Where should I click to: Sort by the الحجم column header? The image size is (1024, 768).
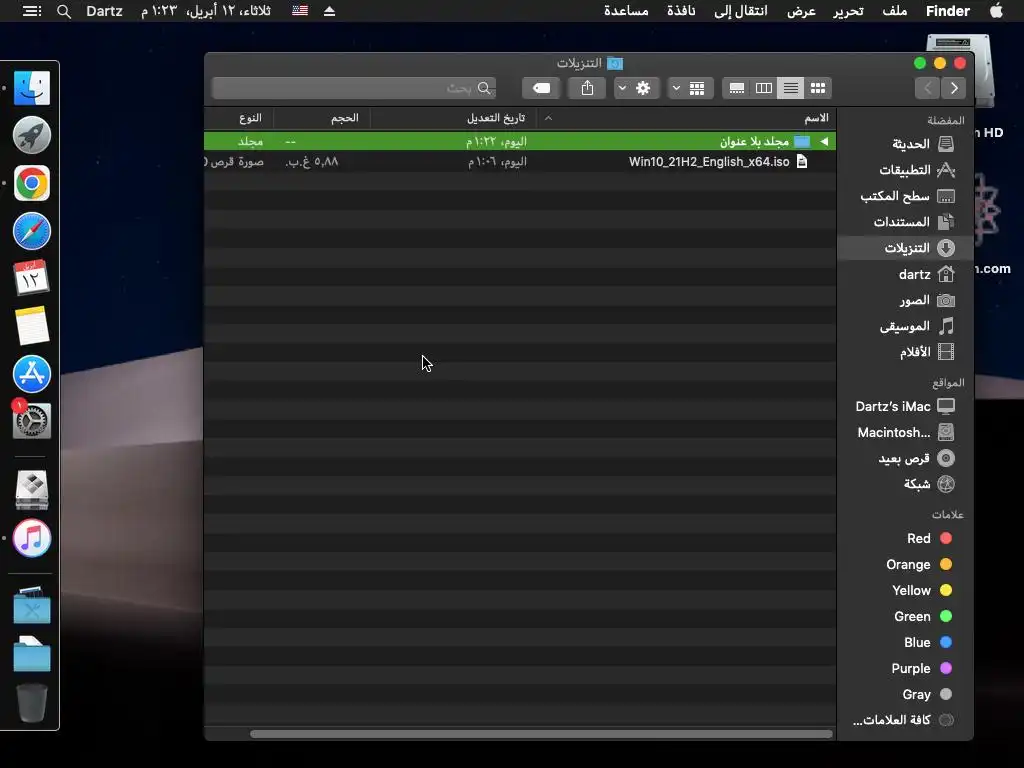coord(345,118)
